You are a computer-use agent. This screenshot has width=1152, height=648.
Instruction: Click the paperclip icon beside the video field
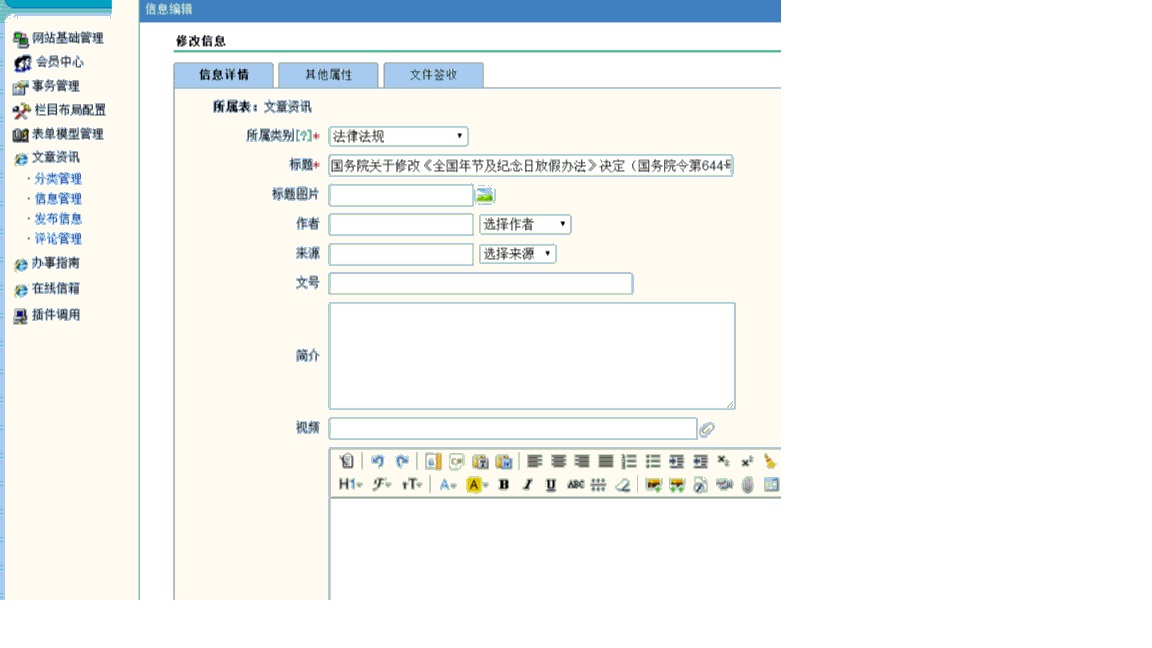click(x=707, y=429)
